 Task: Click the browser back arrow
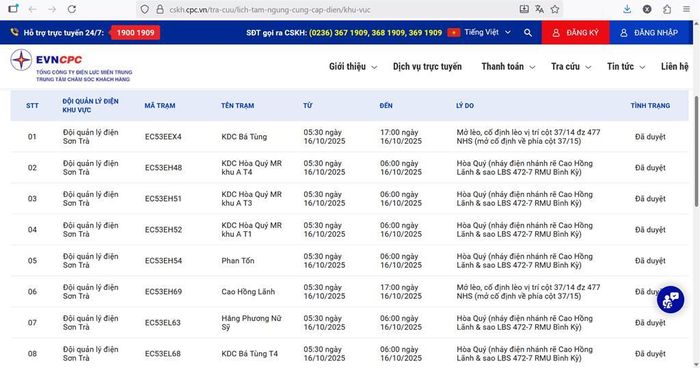click(32, 9)
